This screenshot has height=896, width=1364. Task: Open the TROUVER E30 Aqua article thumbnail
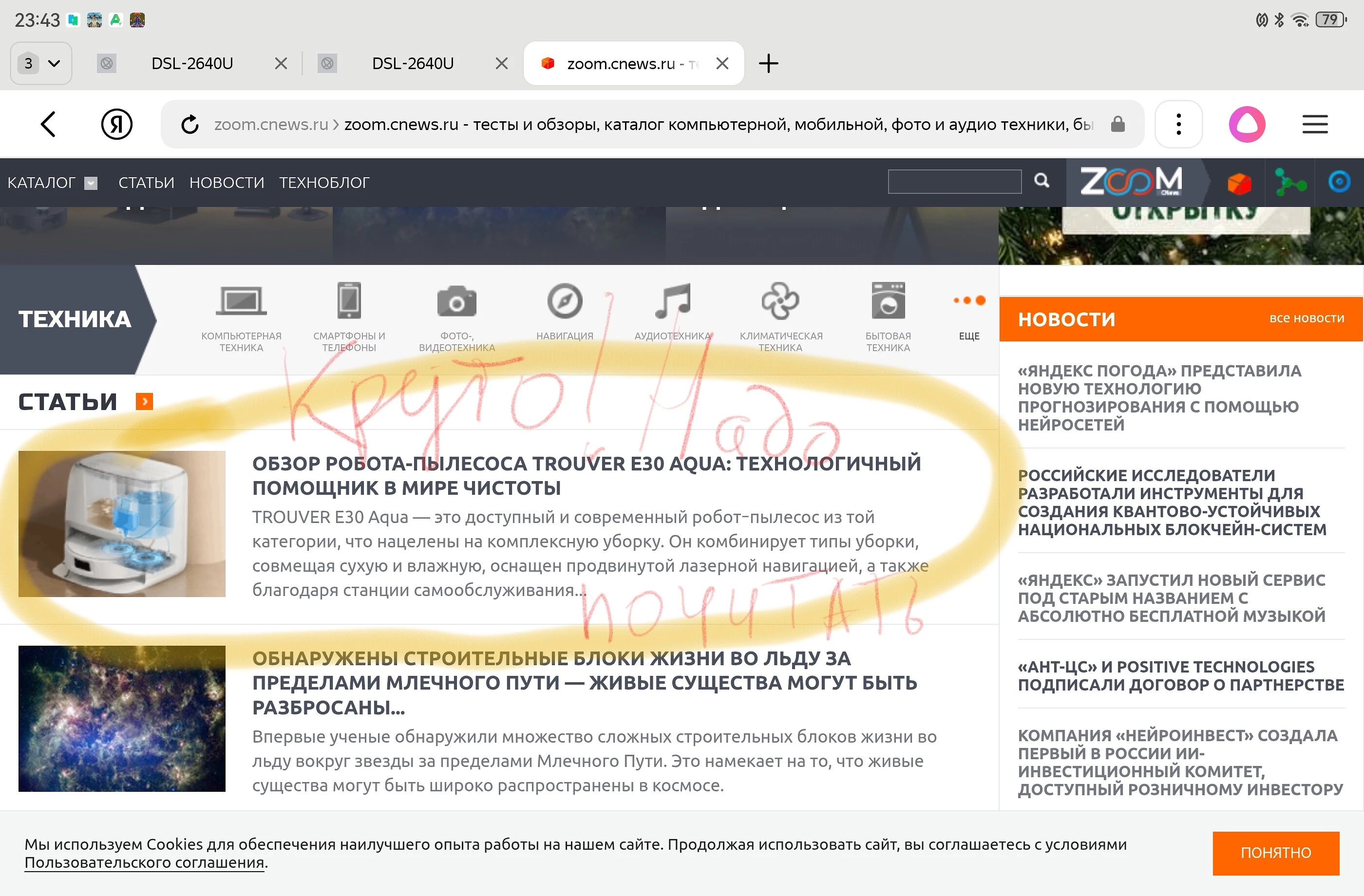[x=121, y=523]
